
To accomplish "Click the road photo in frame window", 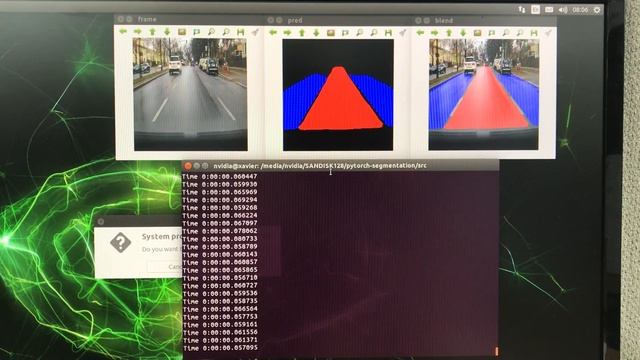I will [x=190, y=95].
